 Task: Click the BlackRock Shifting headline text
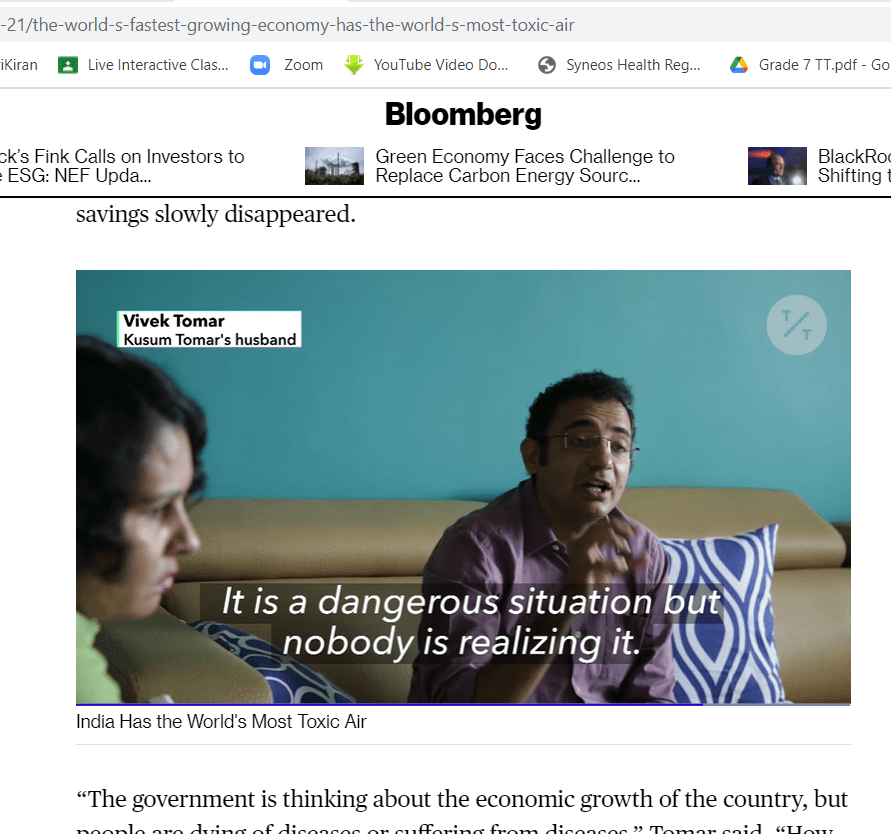click(854, 166)
